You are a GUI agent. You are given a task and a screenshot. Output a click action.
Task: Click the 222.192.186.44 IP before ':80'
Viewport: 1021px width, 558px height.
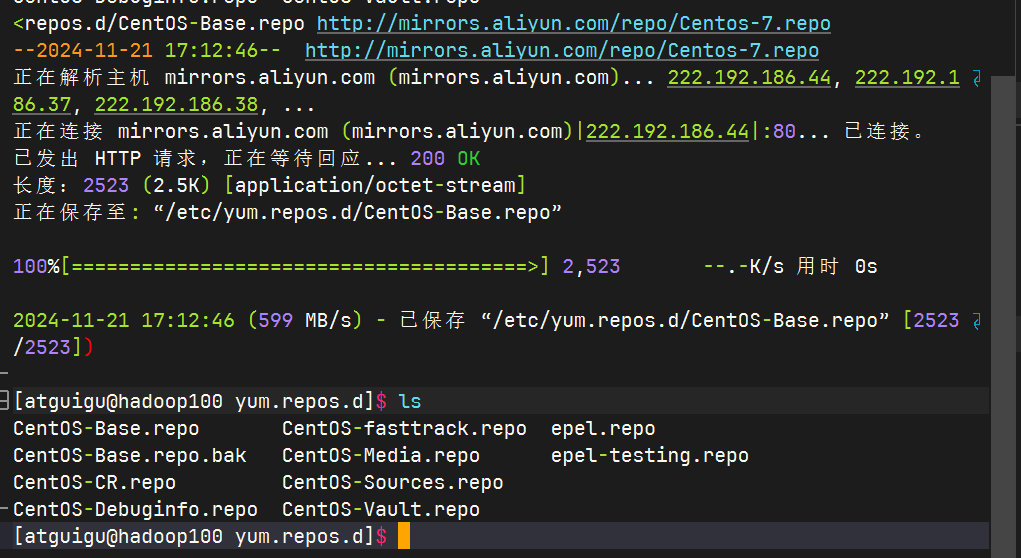click(x=667, y=131)
